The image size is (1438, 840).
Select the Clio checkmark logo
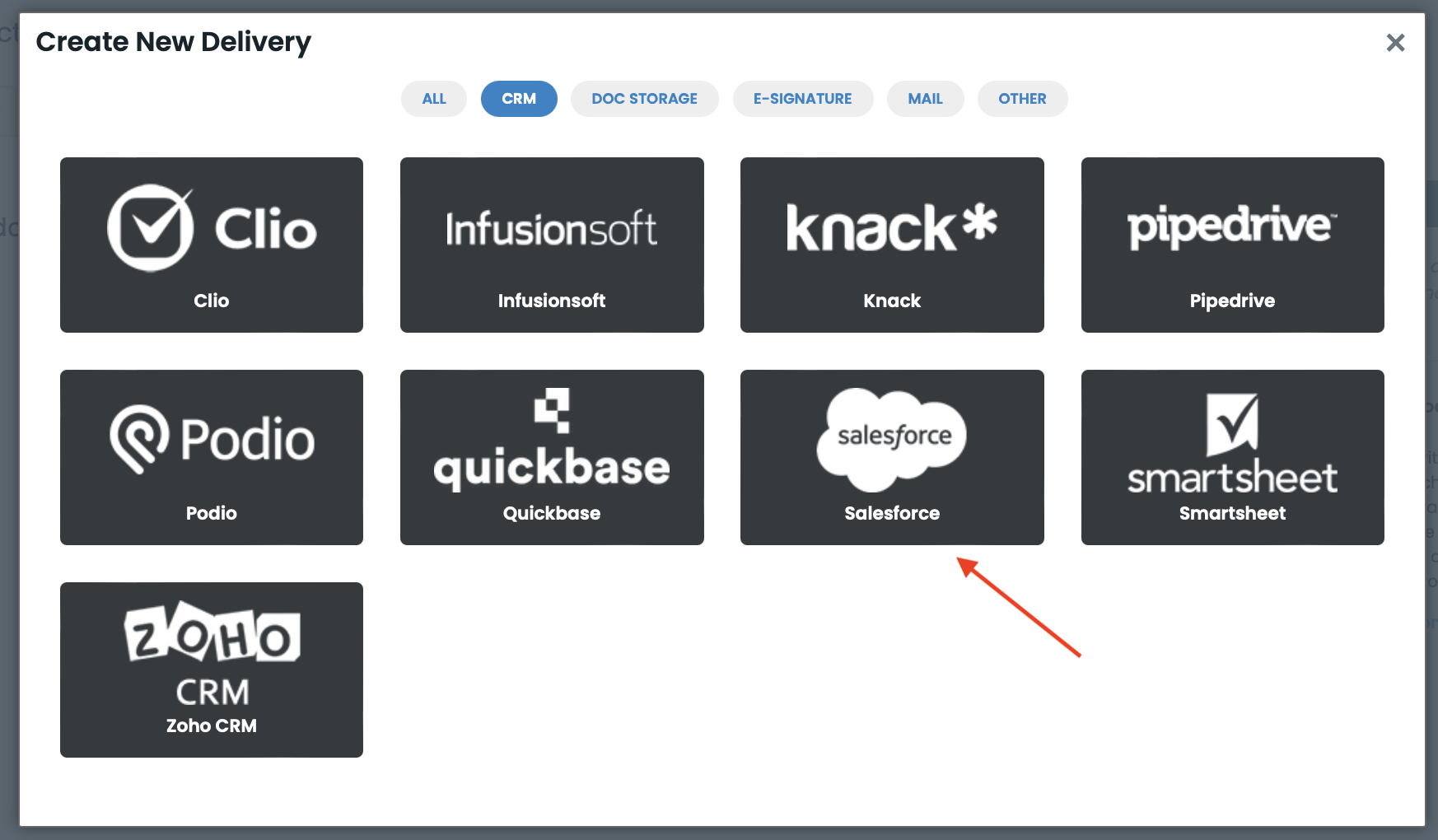pyautogui.click(x=151, y=228)
